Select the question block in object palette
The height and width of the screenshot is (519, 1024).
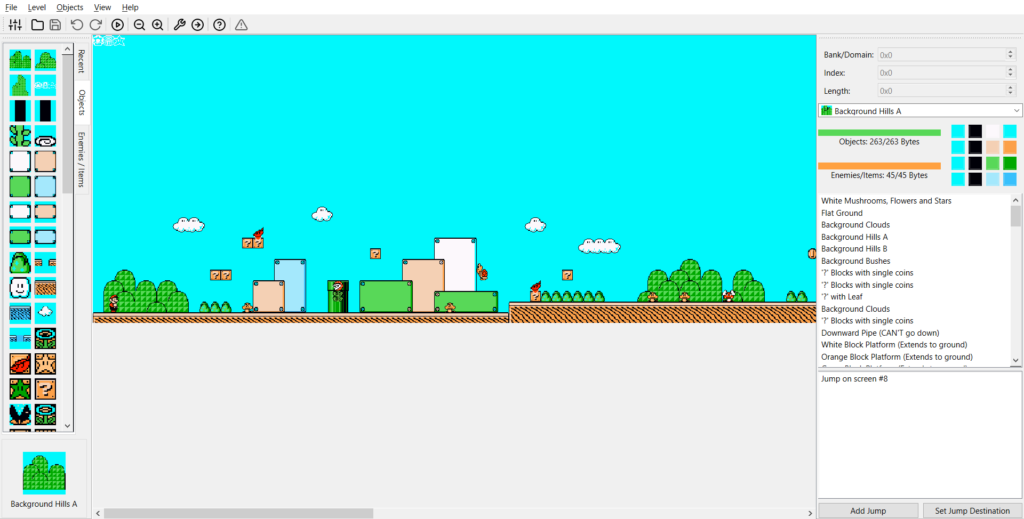tap(46, 389)
